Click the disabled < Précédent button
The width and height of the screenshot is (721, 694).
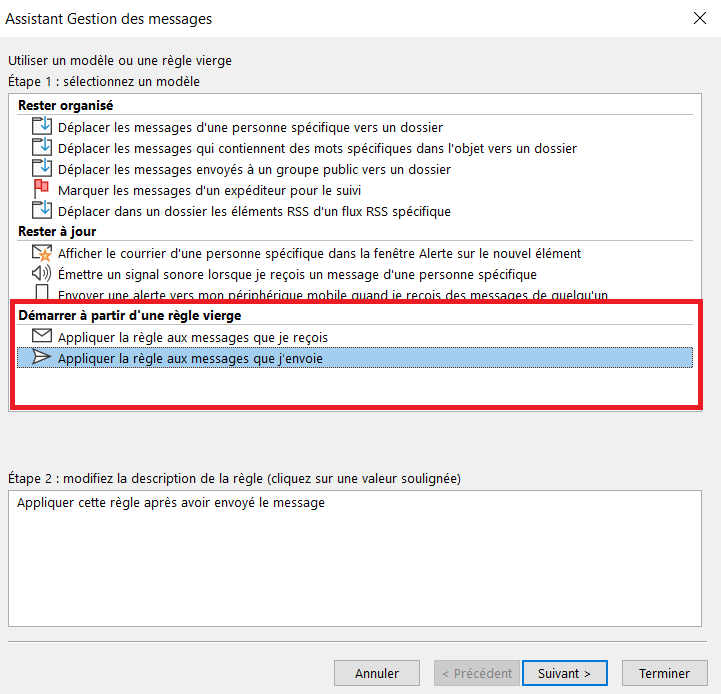[477, 673]
